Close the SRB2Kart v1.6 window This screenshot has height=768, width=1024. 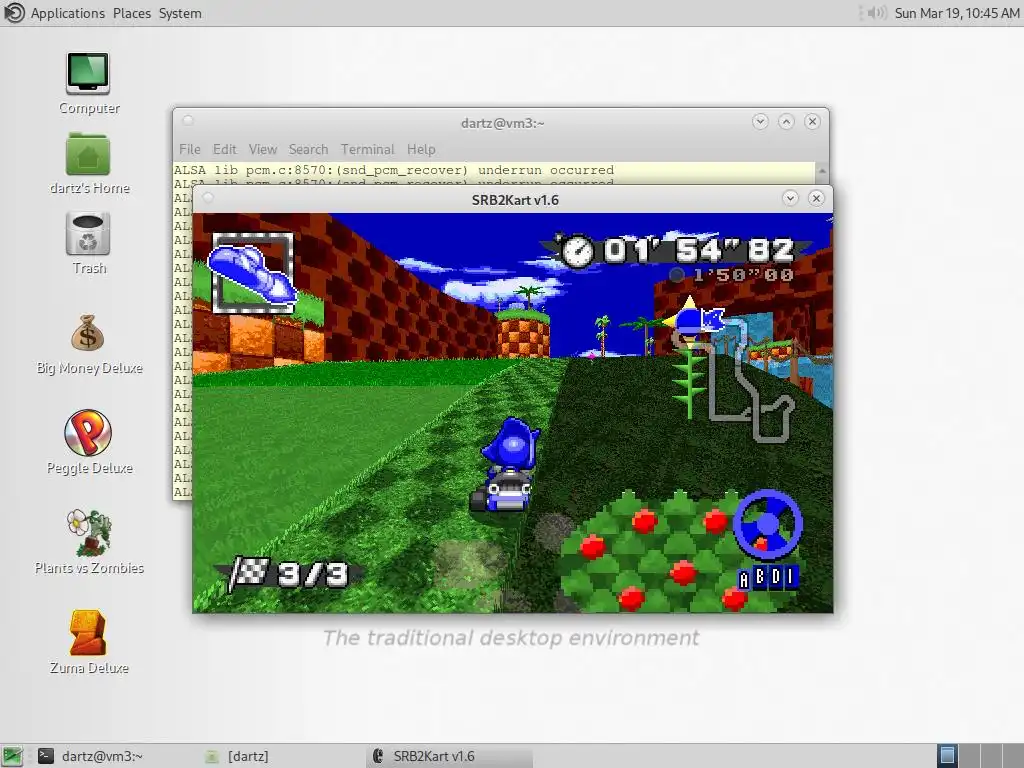point(816,199)
